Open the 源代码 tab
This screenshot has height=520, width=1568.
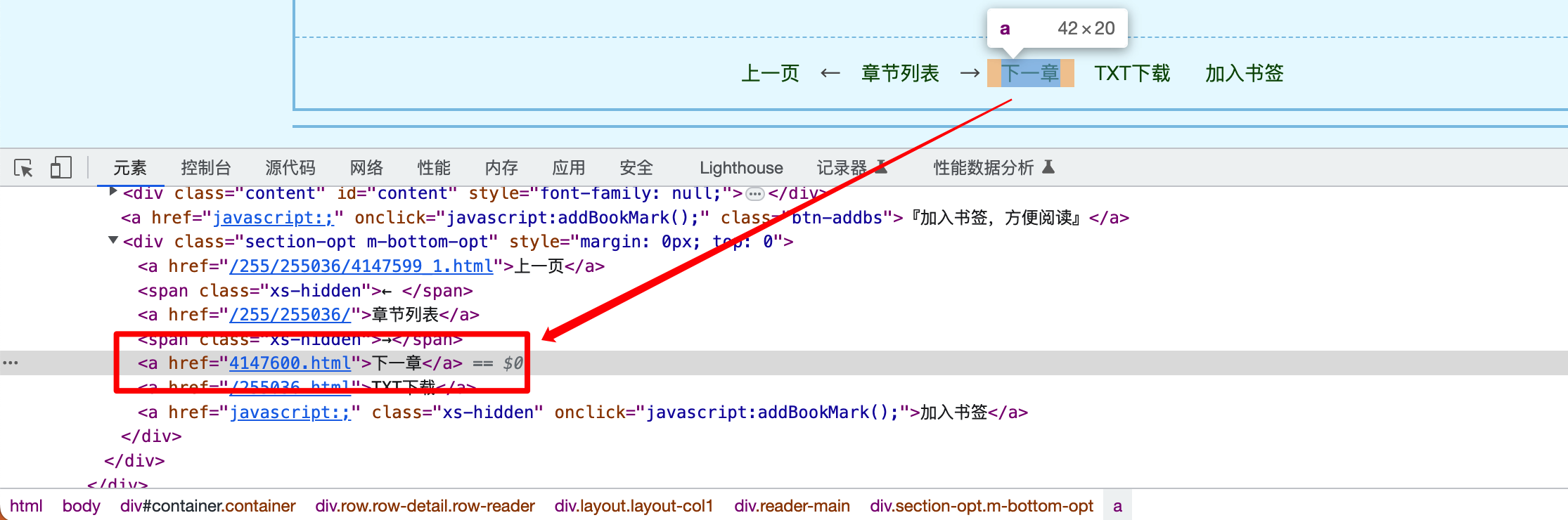(290, 168)
